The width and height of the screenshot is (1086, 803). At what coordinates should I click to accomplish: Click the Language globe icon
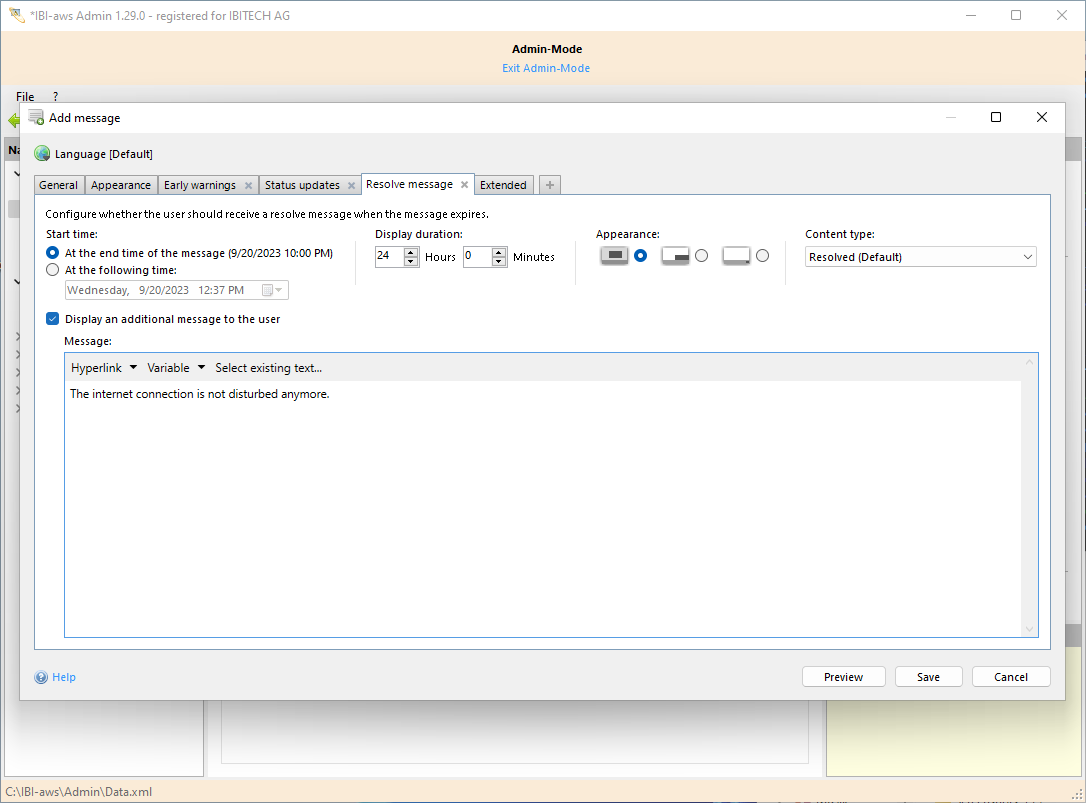click(x=42, y=154)
